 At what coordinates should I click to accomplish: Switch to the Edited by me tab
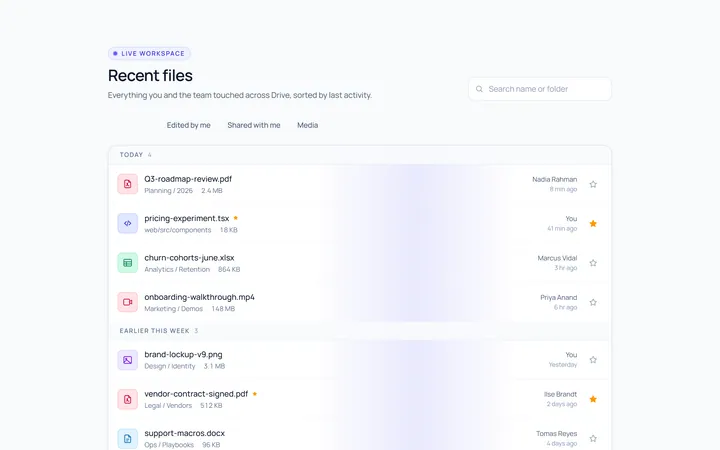(x=189, y=125)
